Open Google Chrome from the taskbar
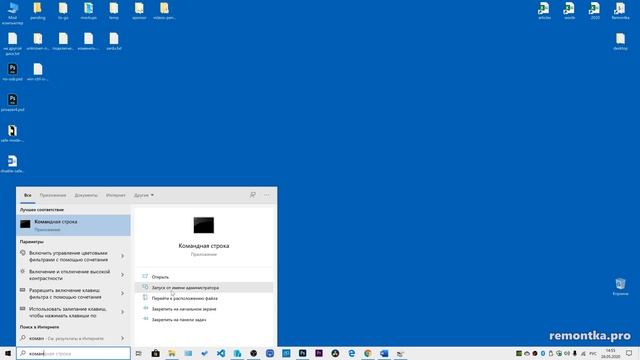Screen dimensions: 640x360 (368, 353)
